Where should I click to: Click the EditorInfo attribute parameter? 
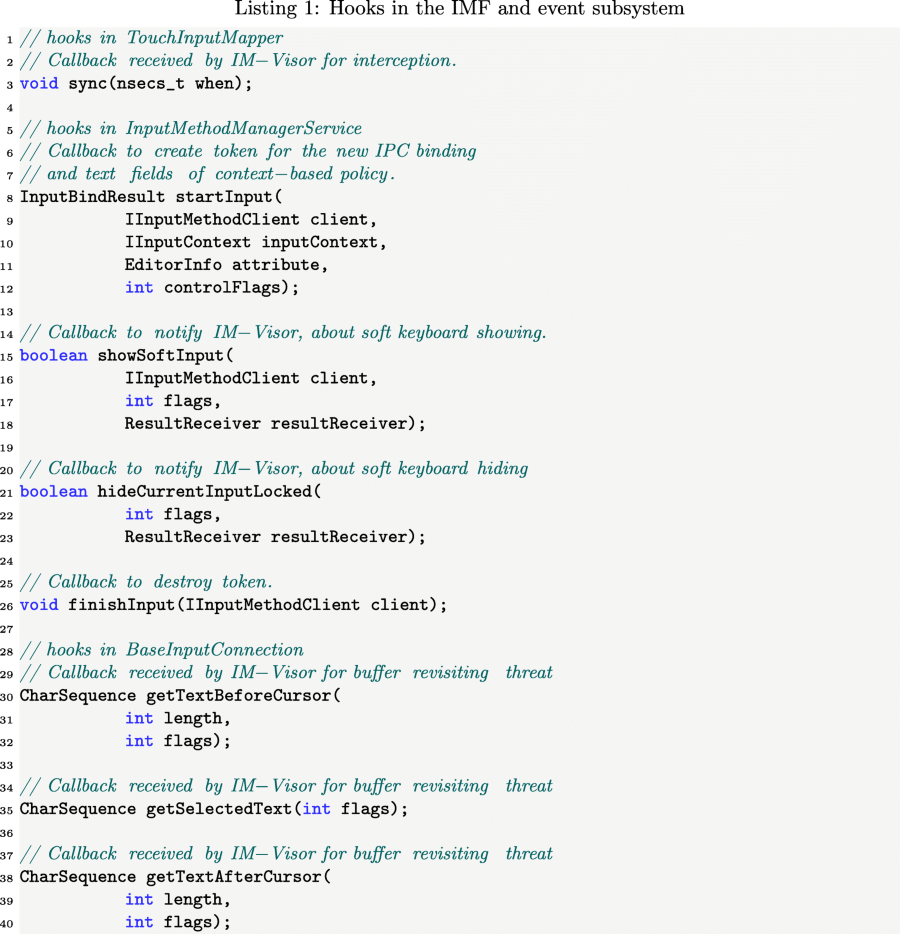pyautogui.click(x=225, y=265)
